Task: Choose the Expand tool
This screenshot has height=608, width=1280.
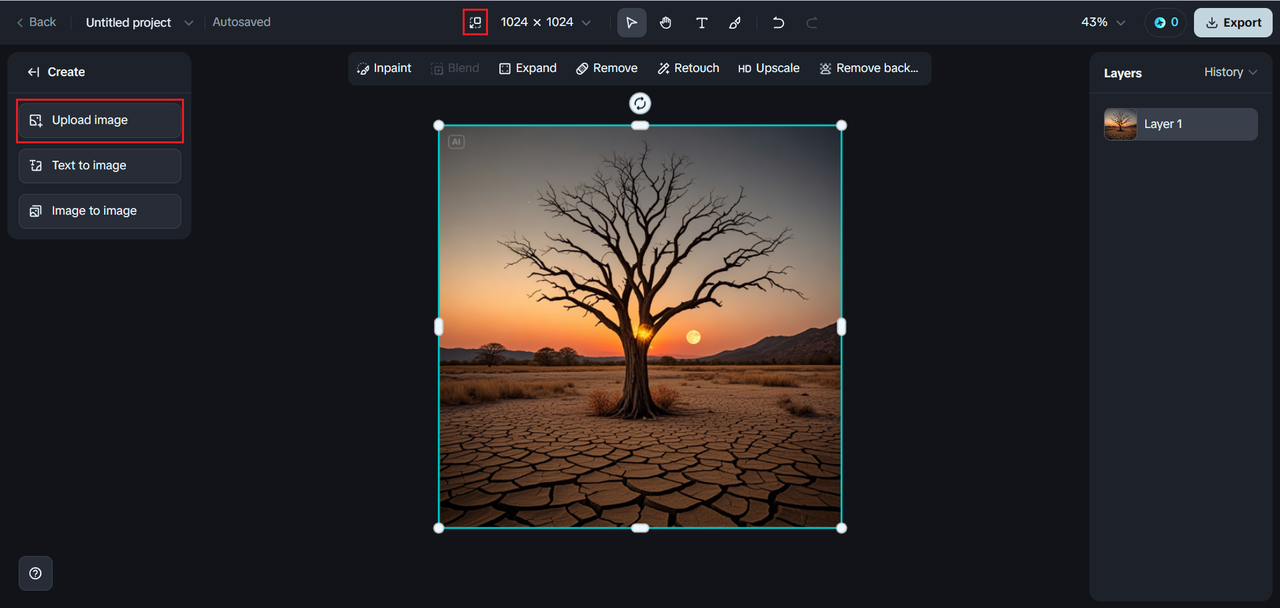Action: (x=528, y=68)
